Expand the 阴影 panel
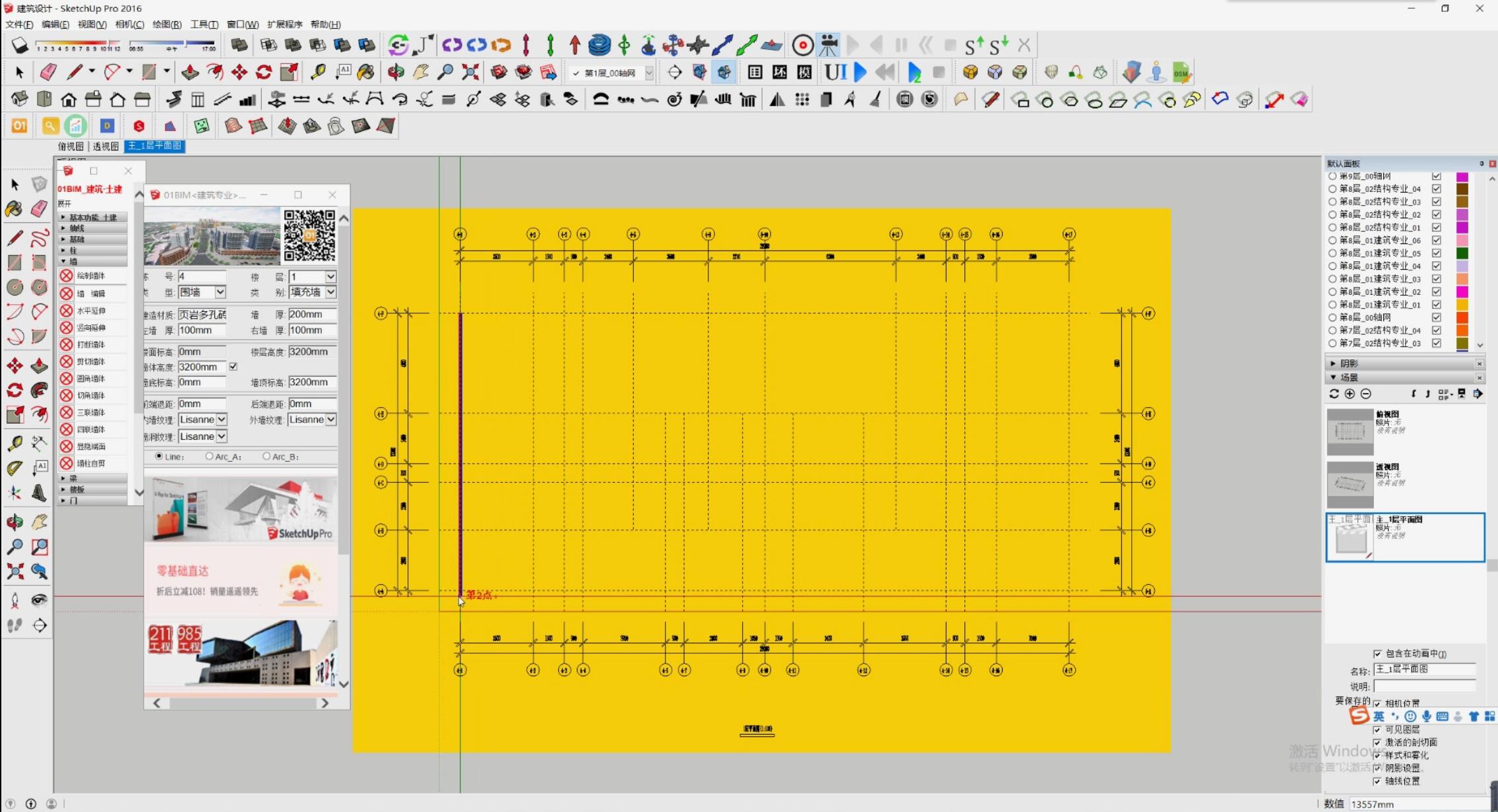 pyautogui.click(x=1332, y=363)
